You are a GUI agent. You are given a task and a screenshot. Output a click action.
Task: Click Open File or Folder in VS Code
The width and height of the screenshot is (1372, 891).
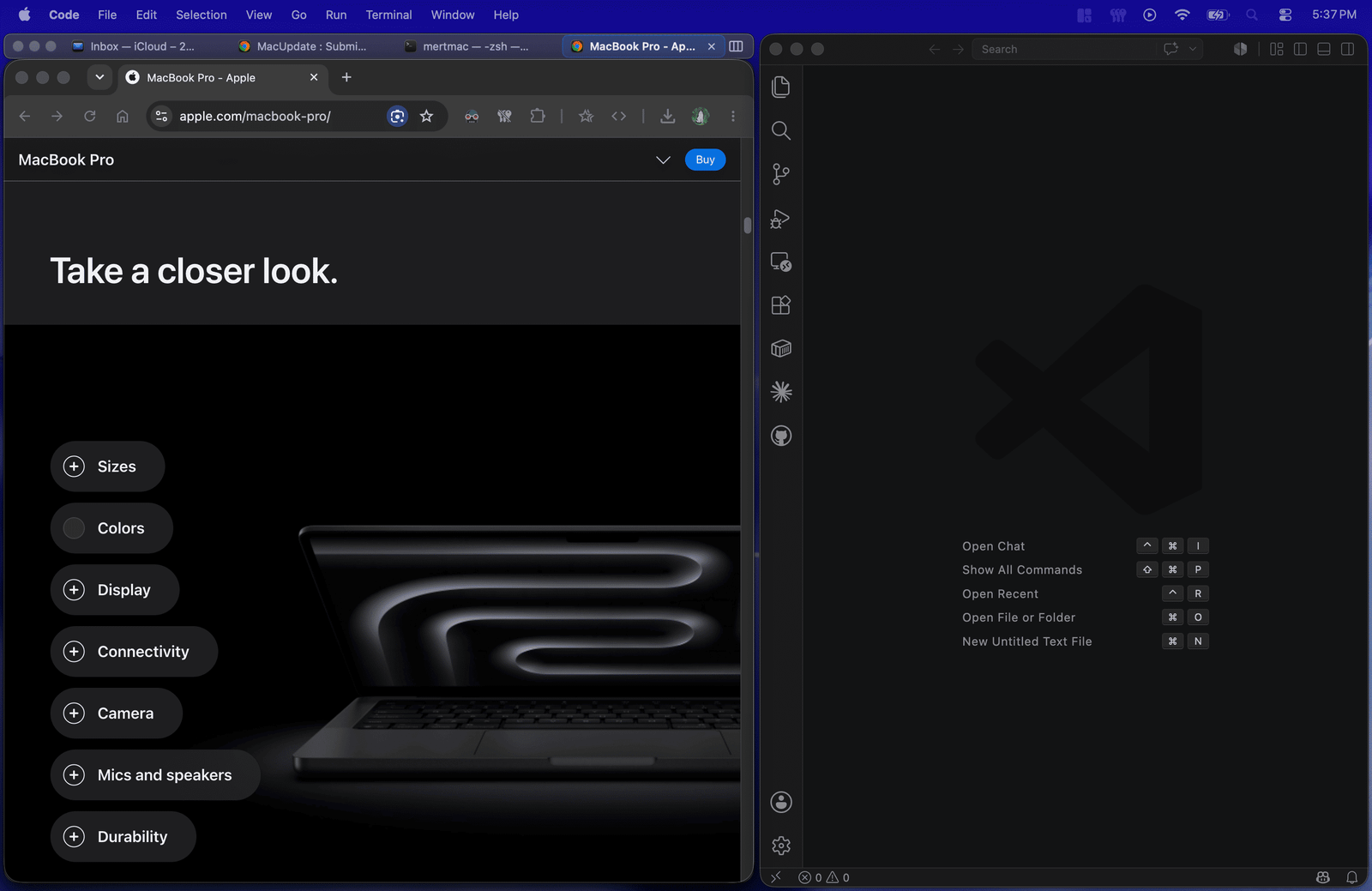(1019, 617)
